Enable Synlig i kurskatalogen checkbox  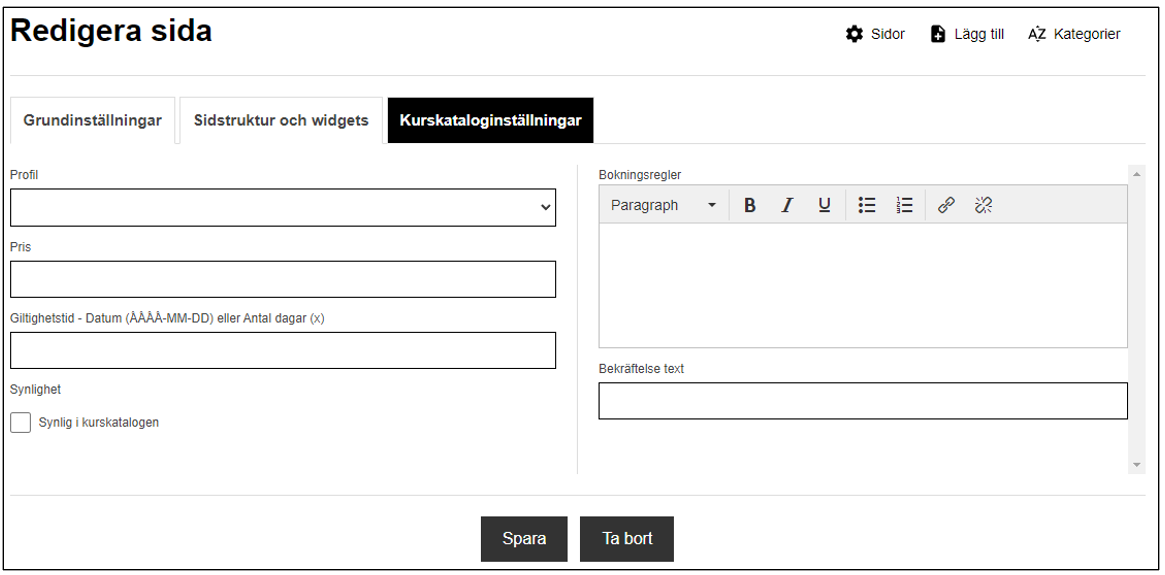pyautogui.click(x=21, y=423)
